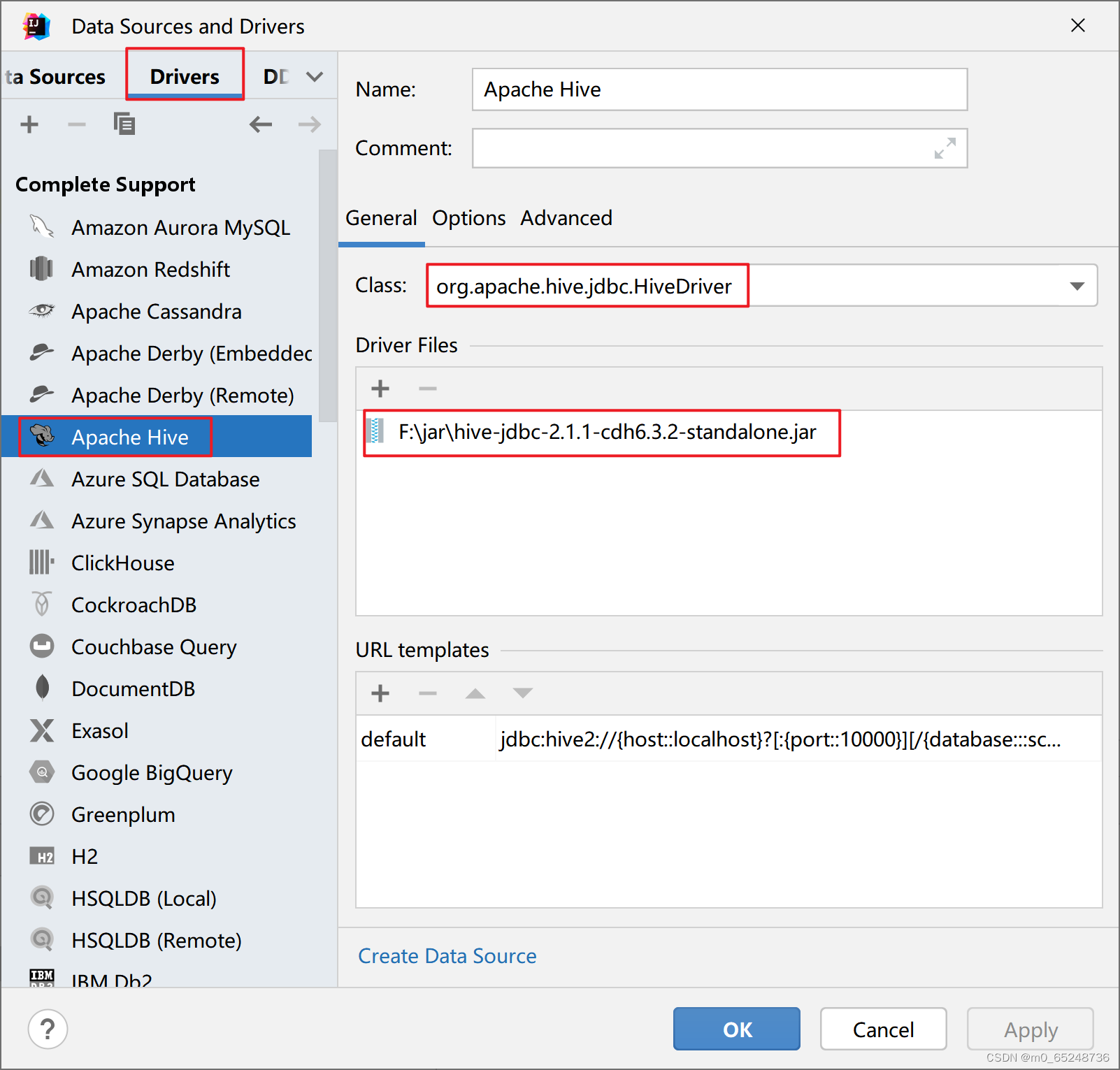Confirm with the OK button

tap(737, 1029)
